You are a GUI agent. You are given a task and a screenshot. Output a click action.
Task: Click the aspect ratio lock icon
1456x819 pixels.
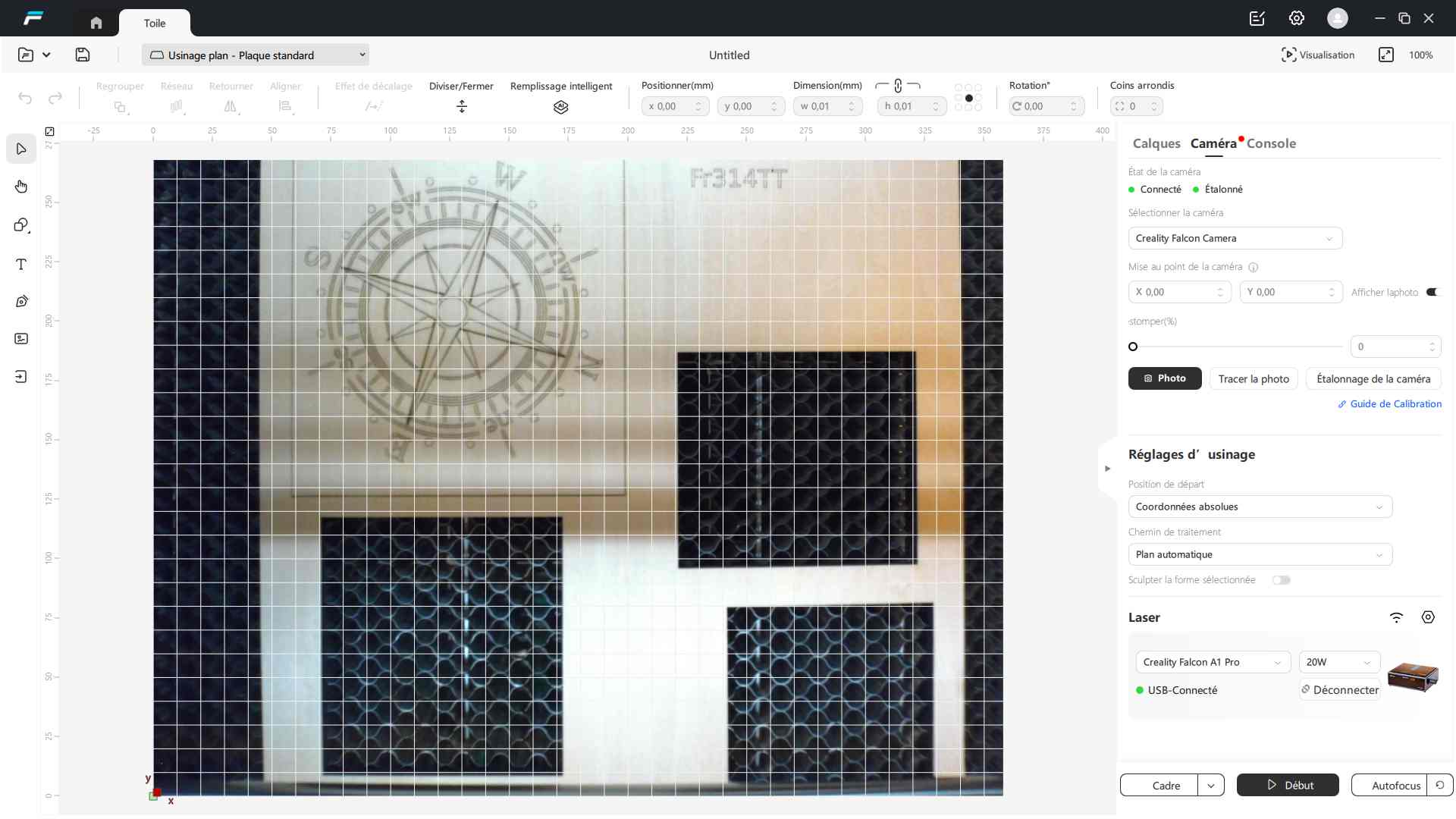tap(898, 86)
